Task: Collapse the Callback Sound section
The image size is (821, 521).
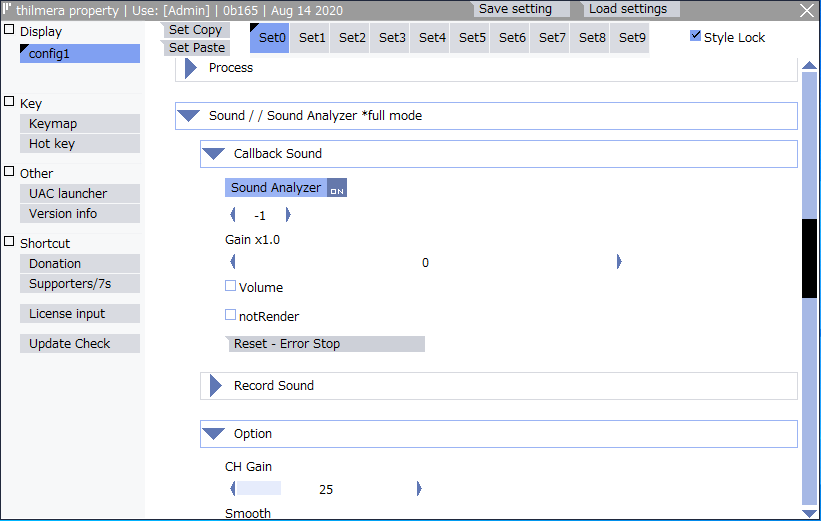Action: point(214,154)
